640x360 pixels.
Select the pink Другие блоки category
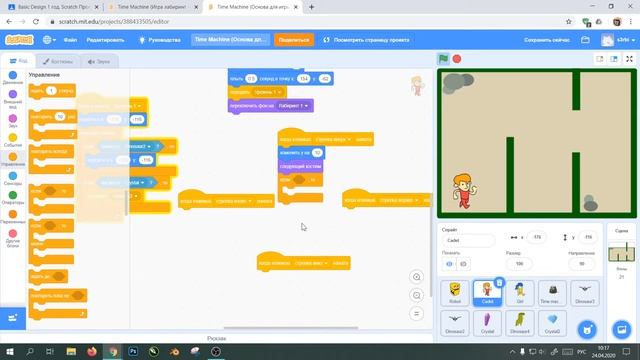pos(13,239)
